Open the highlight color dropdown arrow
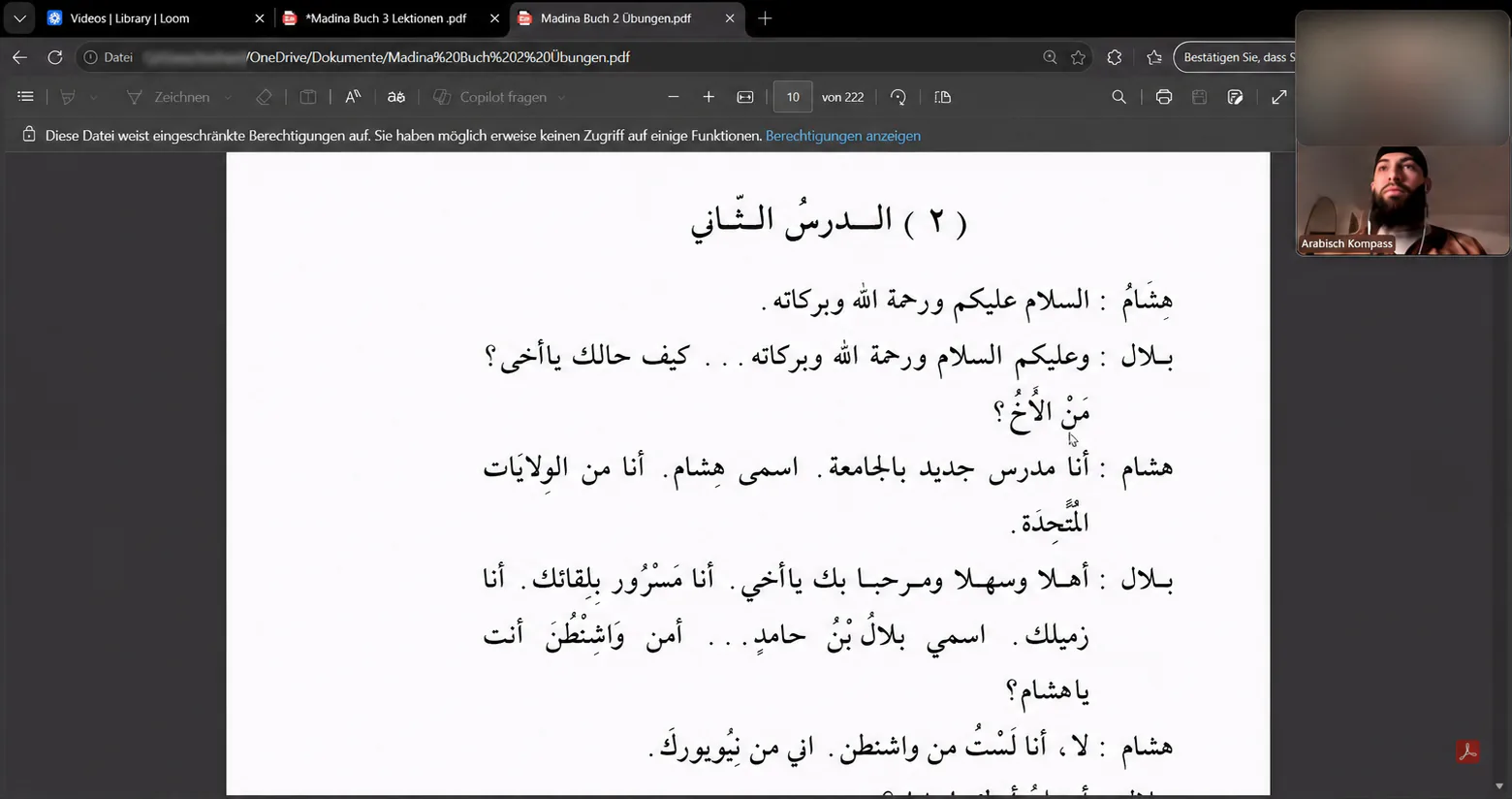Viewport: 1512px width, 799px height. (94, 97)
